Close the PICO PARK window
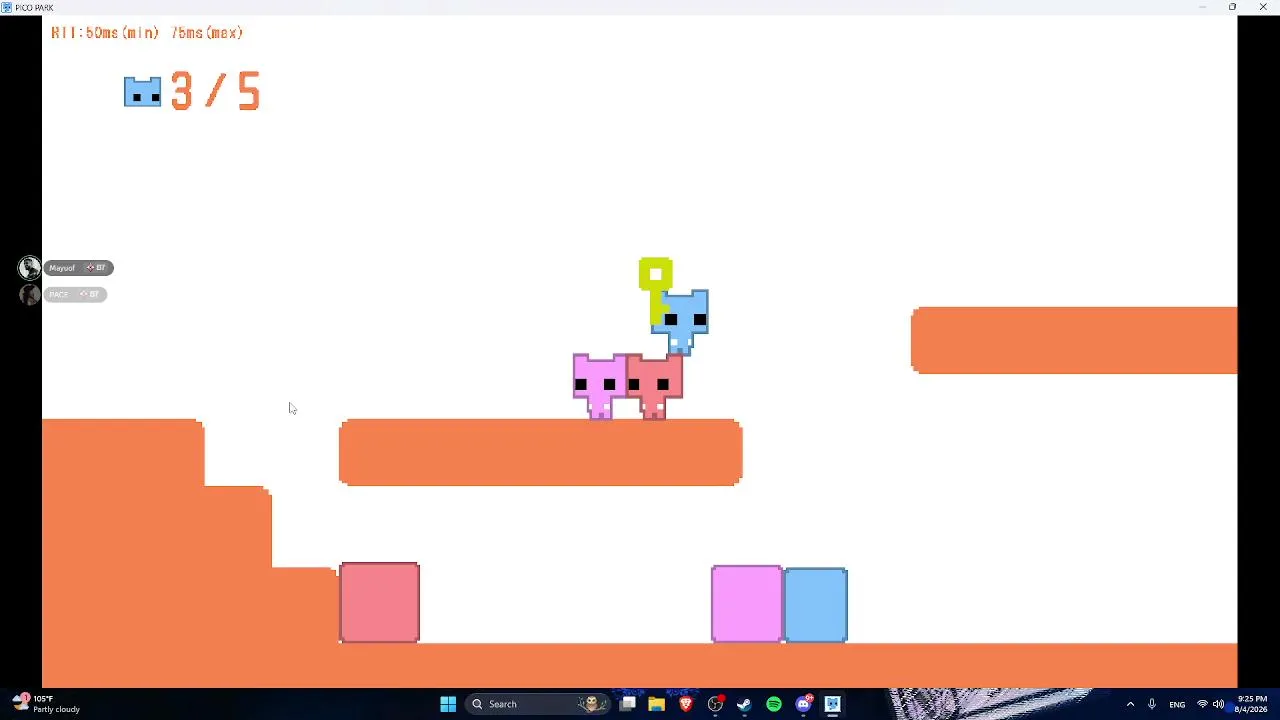Viewport: 1280px width, 720px height. point(1263,7)
